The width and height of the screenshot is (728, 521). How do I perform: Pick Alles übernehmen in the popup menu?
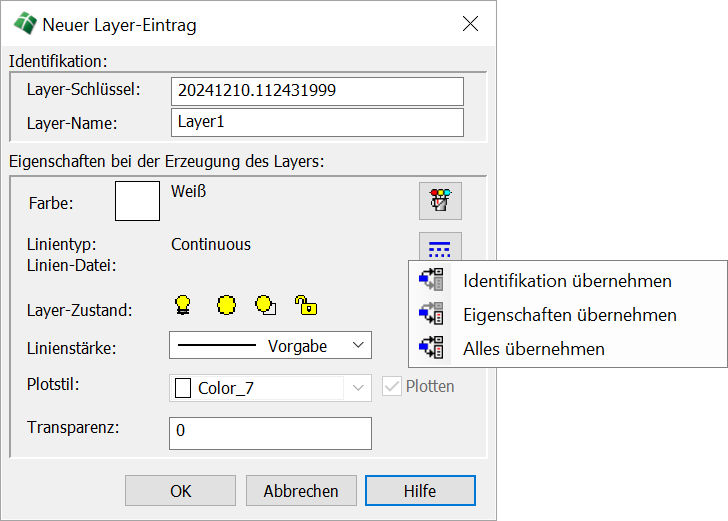tap(534, 349)
